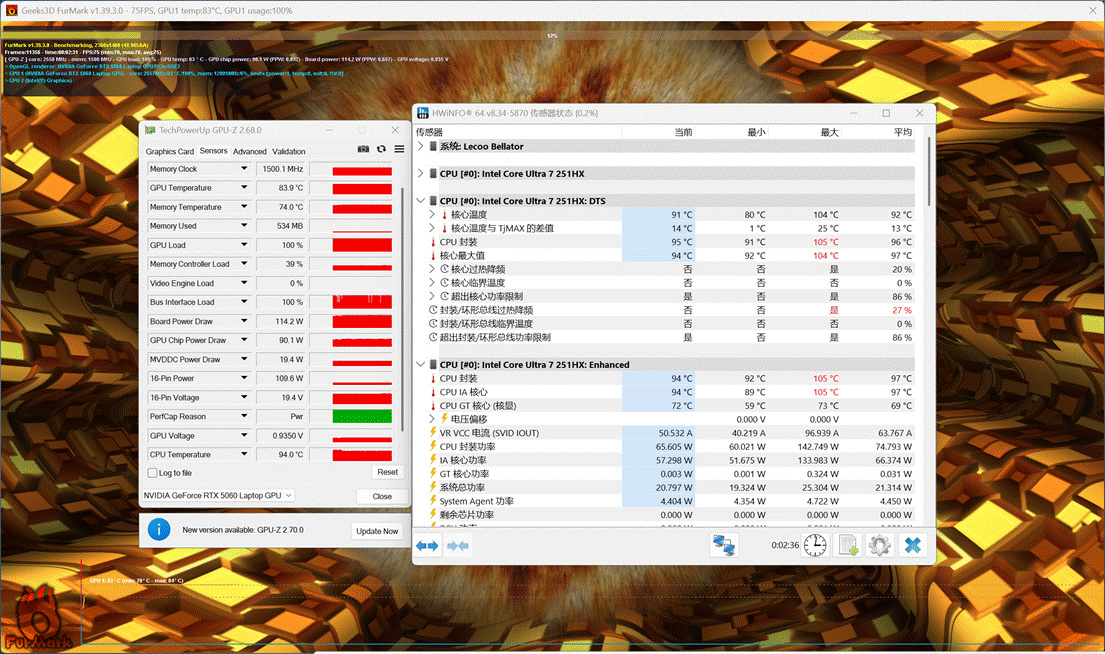Click lightning icon beside VR VCC 电流

click(x=433, y=432)
